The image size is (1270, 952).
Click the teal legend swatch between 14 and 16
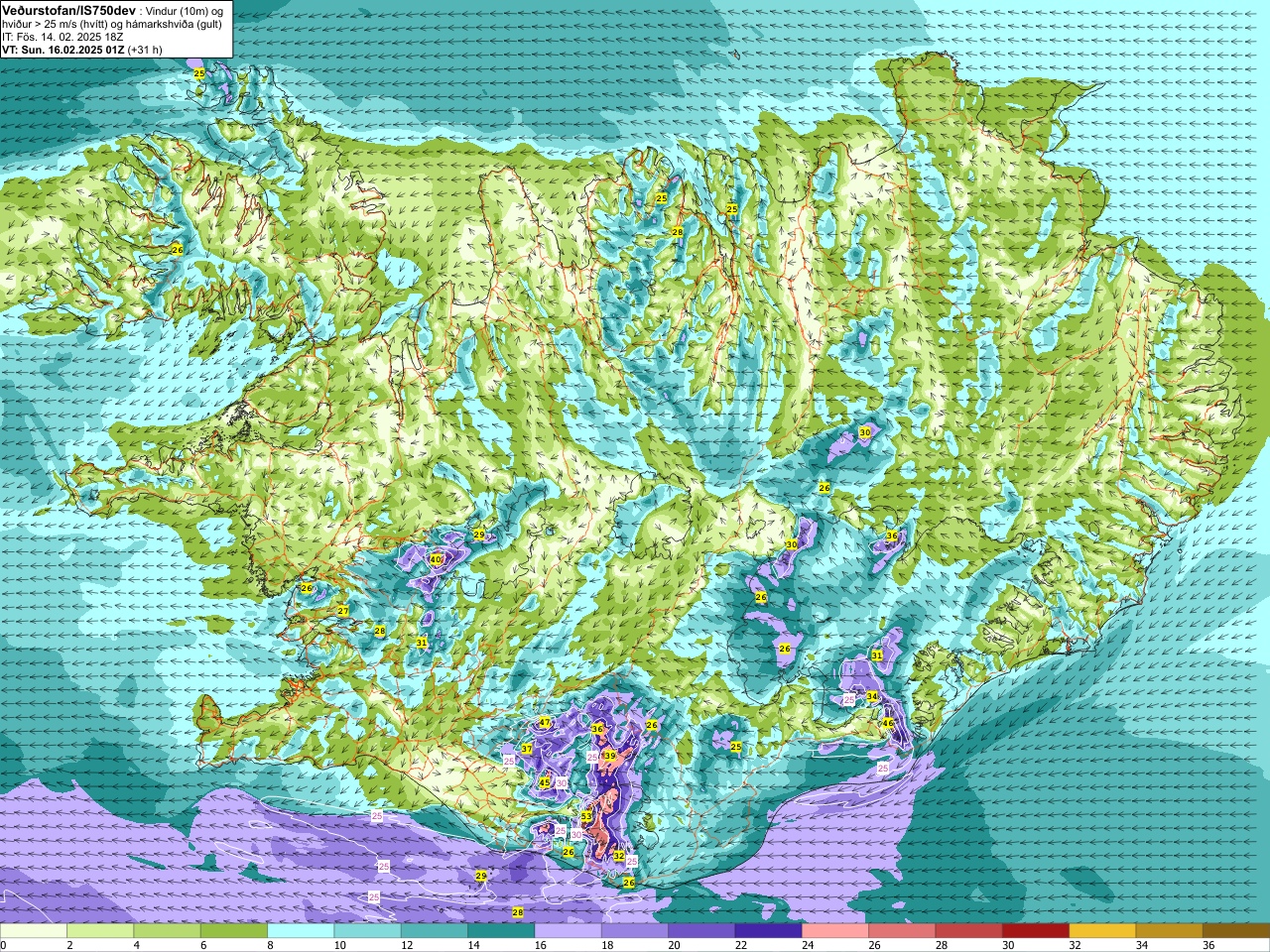click(501, 931)
